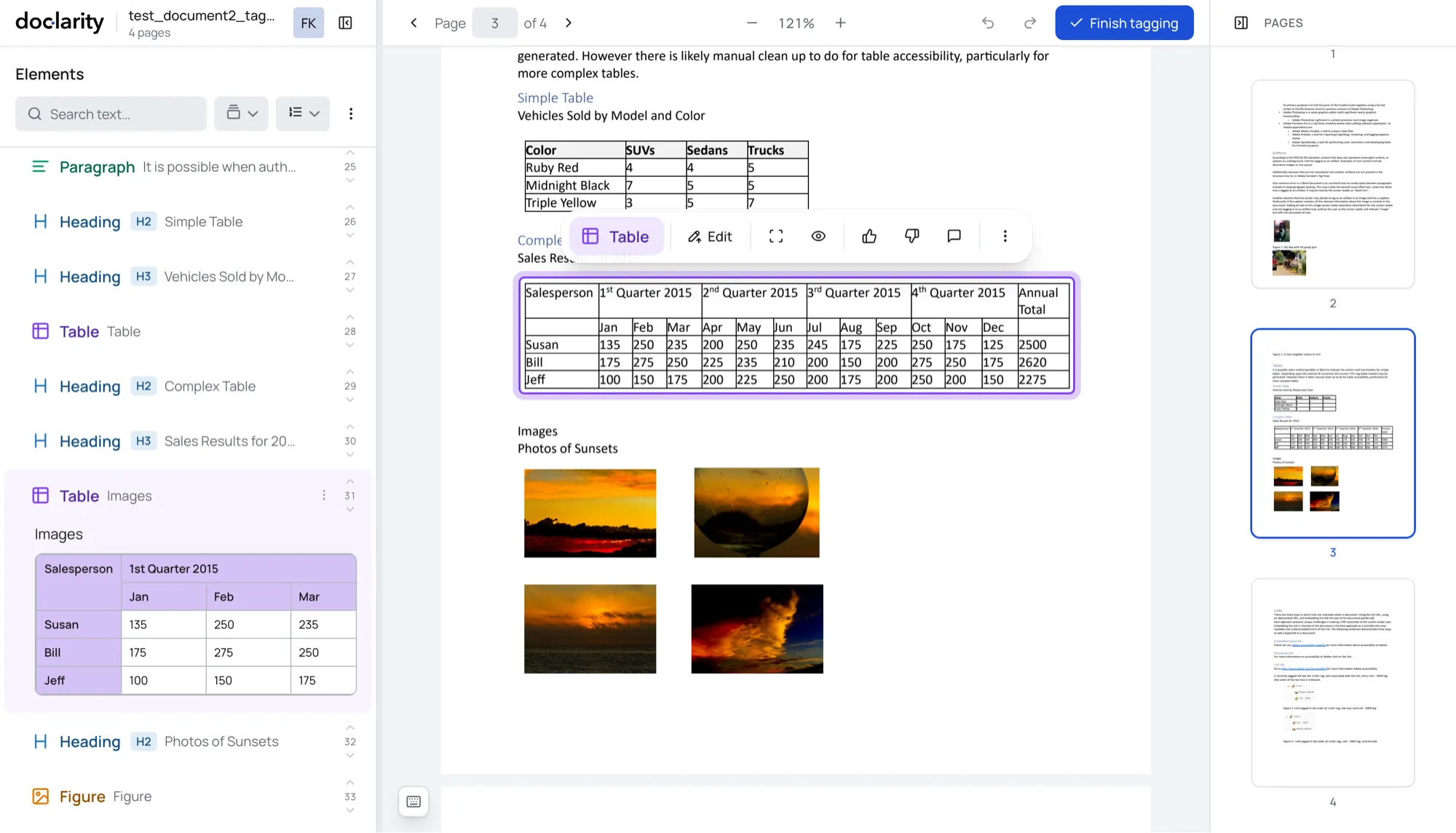1456x833 pixels.
Task: Add a comment to the table tag
Action: pos(954,236)
